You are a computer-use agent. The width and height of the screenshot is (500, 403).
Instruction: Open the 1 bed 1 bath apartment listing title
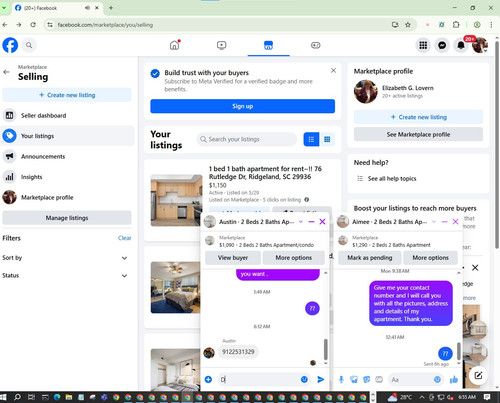coord(265,173)
